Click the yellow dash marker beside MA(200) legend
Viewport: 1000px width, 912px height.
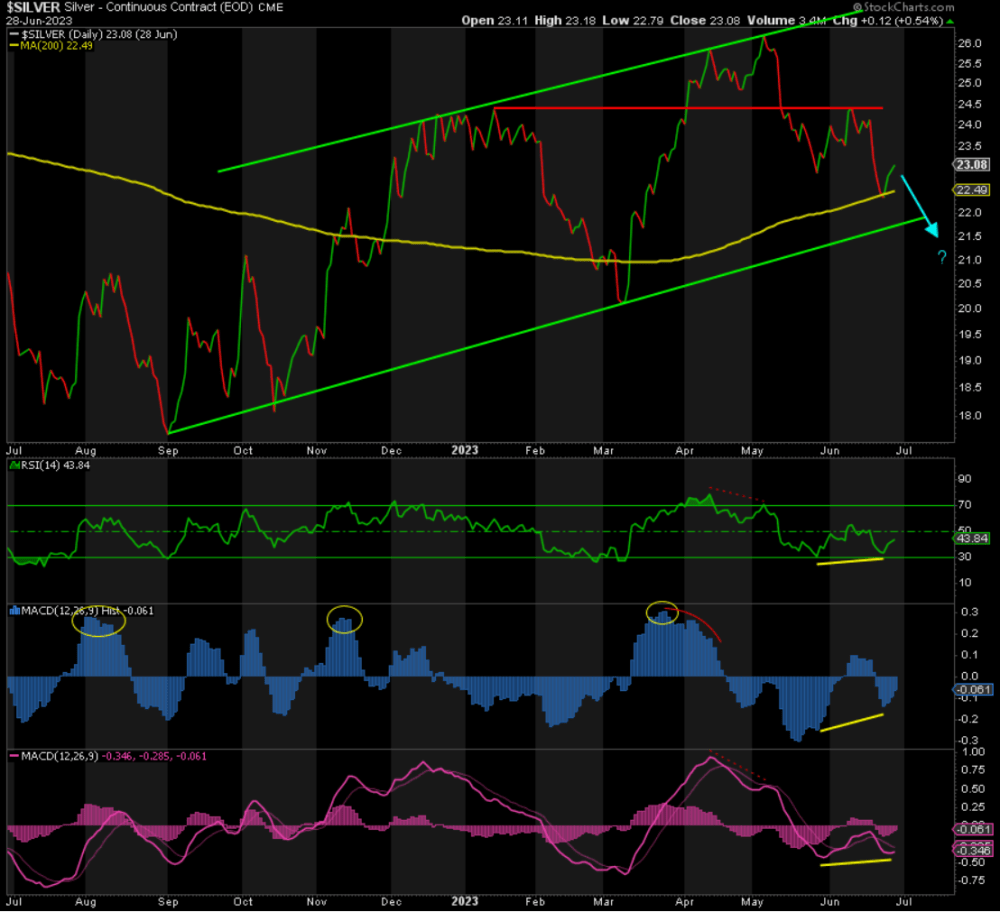pos(14,44)
